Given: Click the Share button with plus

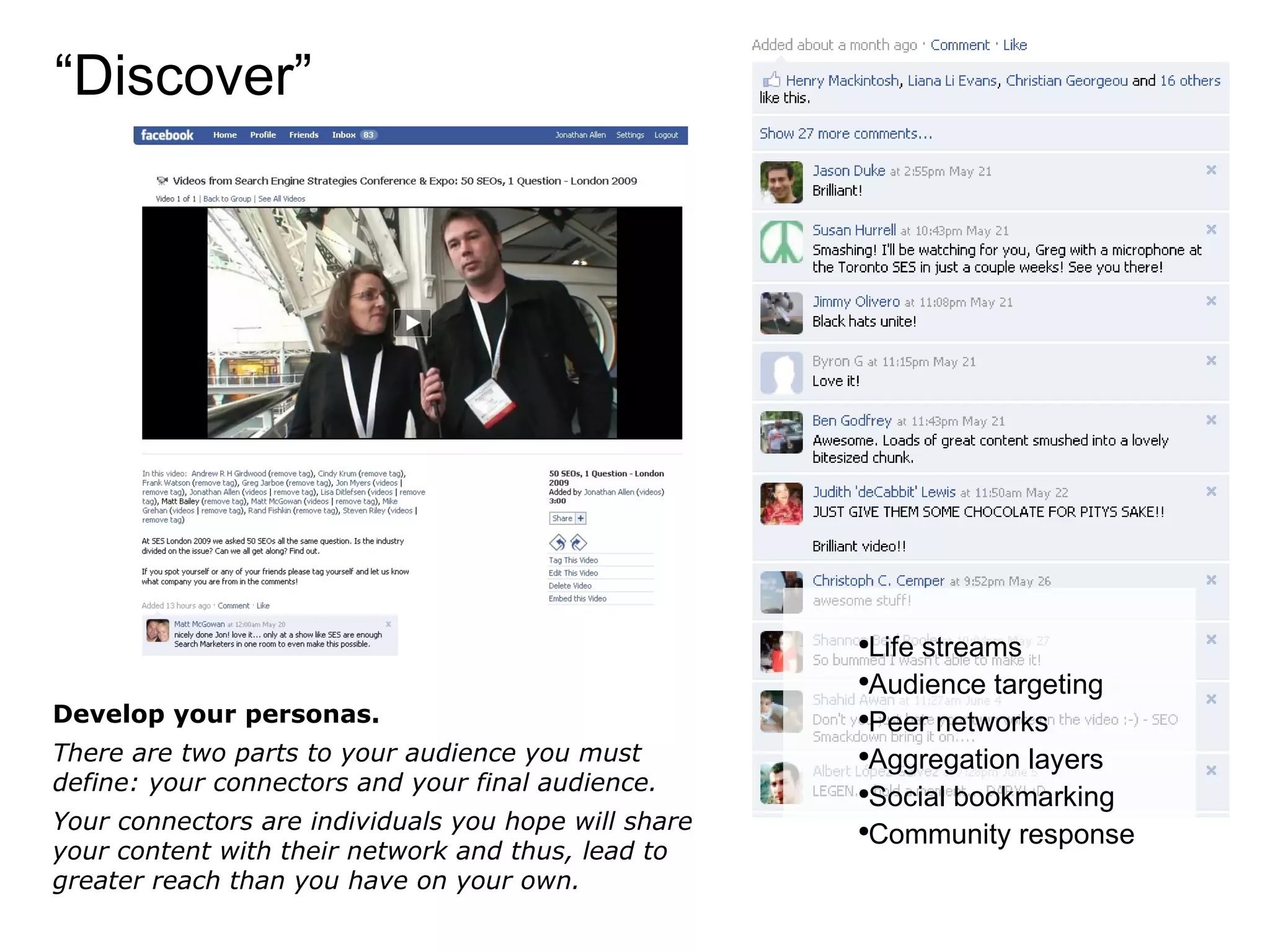Looking at the screenshot, I should [x=567, y=518].
